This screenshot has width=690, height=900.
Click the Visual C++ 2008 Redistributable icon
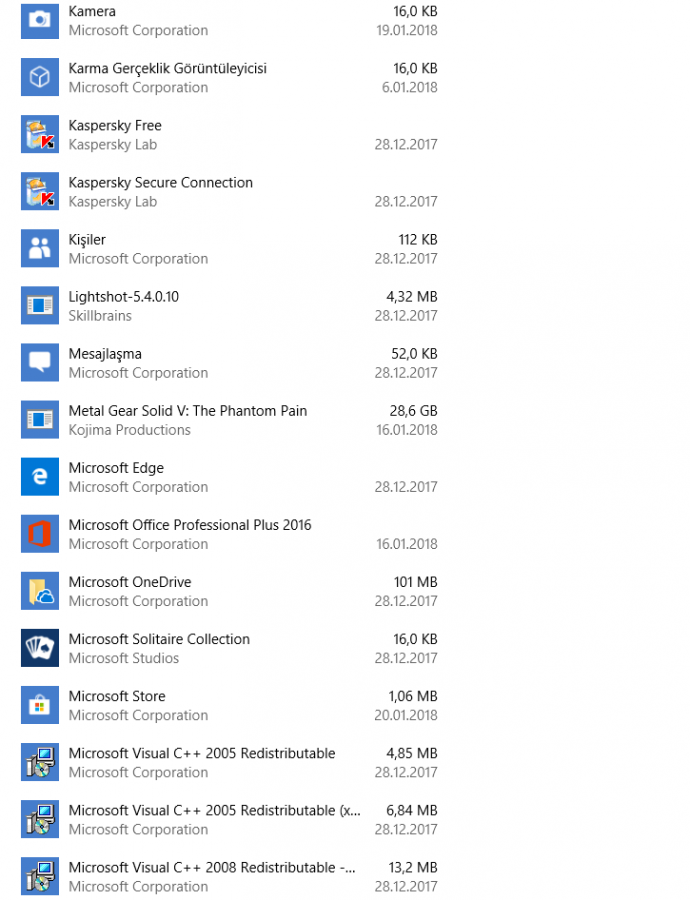tap(40, 876)
